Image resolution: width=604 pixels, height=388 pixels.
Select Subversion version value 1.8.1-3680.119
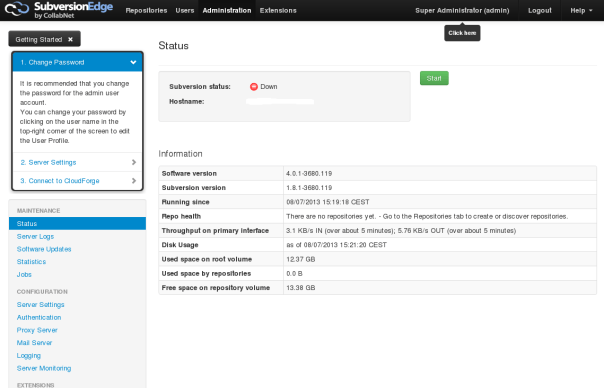(x=309, y=188)
